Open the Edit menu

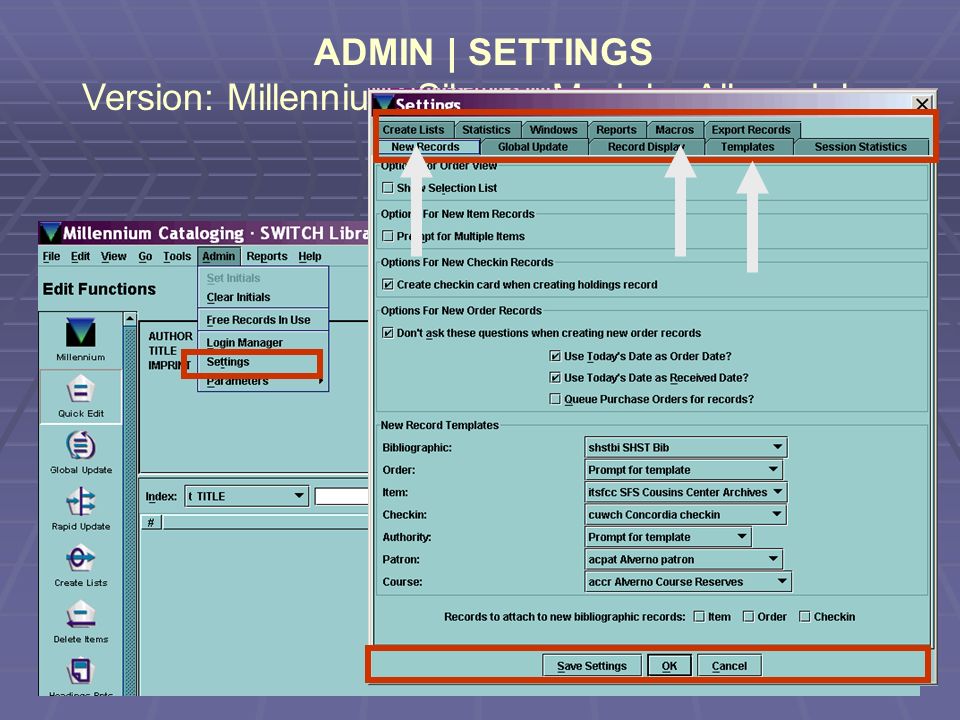[80, 256]
